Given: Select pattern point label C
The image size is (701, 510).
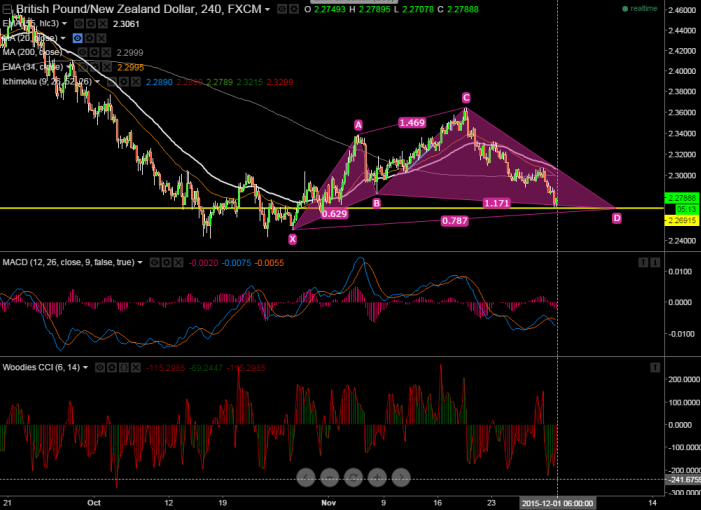Looking at the screenshot, I should (x=466, y=97).
